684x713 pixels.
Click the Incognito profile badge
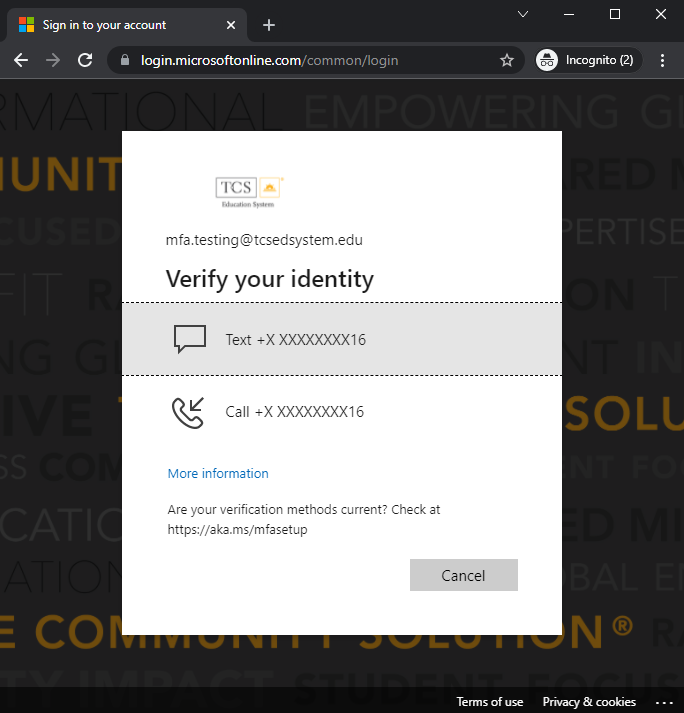click(x=585, y=60)
